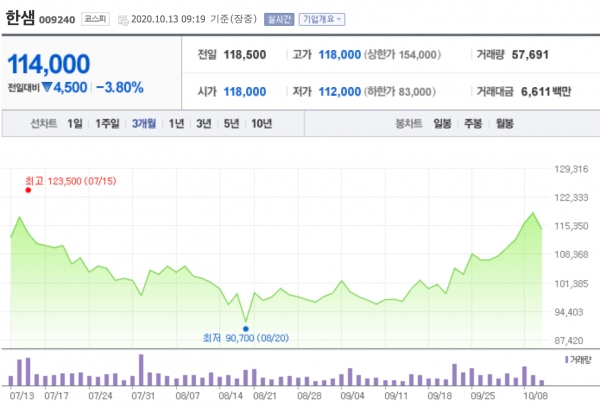Click the 최저 90,700 (08/20) label
The image size is (600, 413).
(246, 338)
